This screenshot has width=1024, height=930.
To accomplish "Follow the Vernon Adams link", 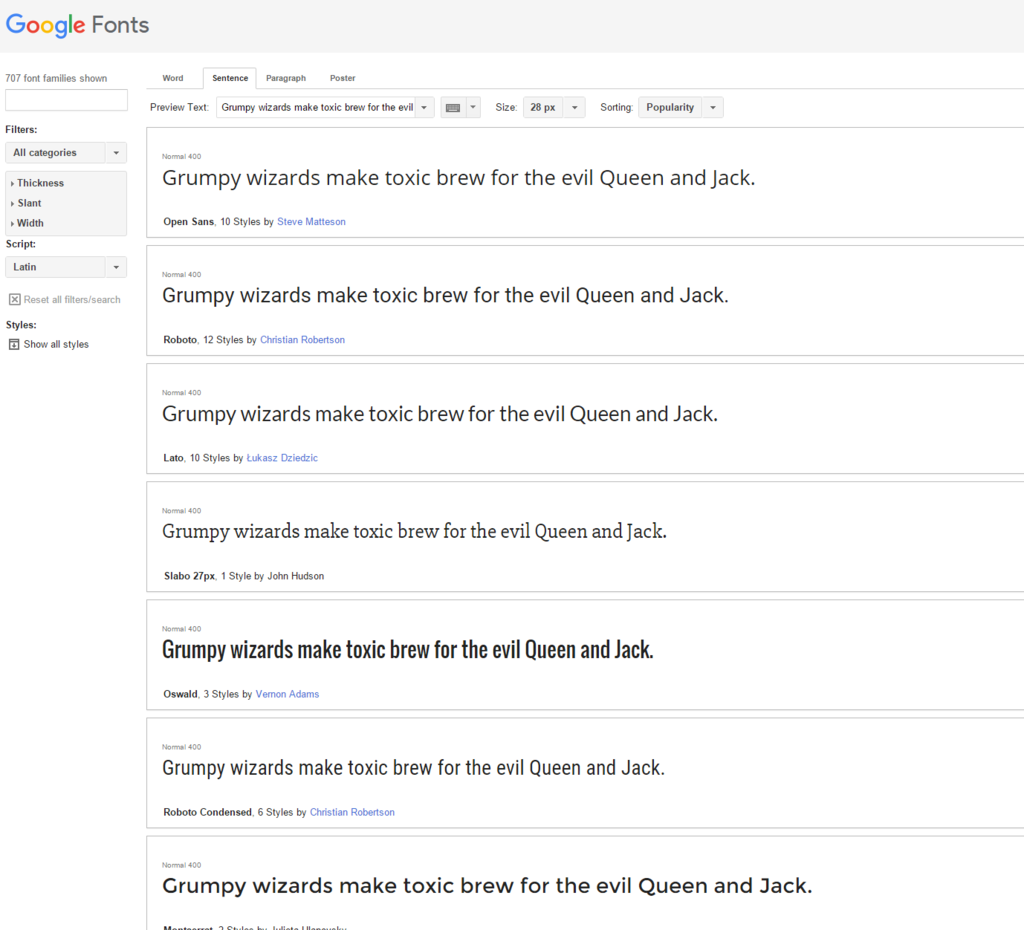I will pos(287,694).
